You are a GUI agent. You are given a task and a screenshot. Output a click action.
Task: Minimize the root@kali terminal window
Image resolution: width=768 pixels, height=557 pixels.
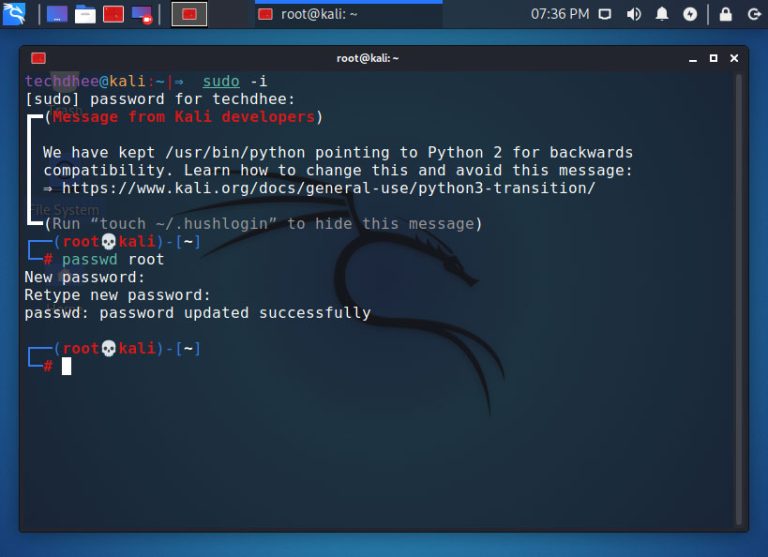(x=693, y=58)
